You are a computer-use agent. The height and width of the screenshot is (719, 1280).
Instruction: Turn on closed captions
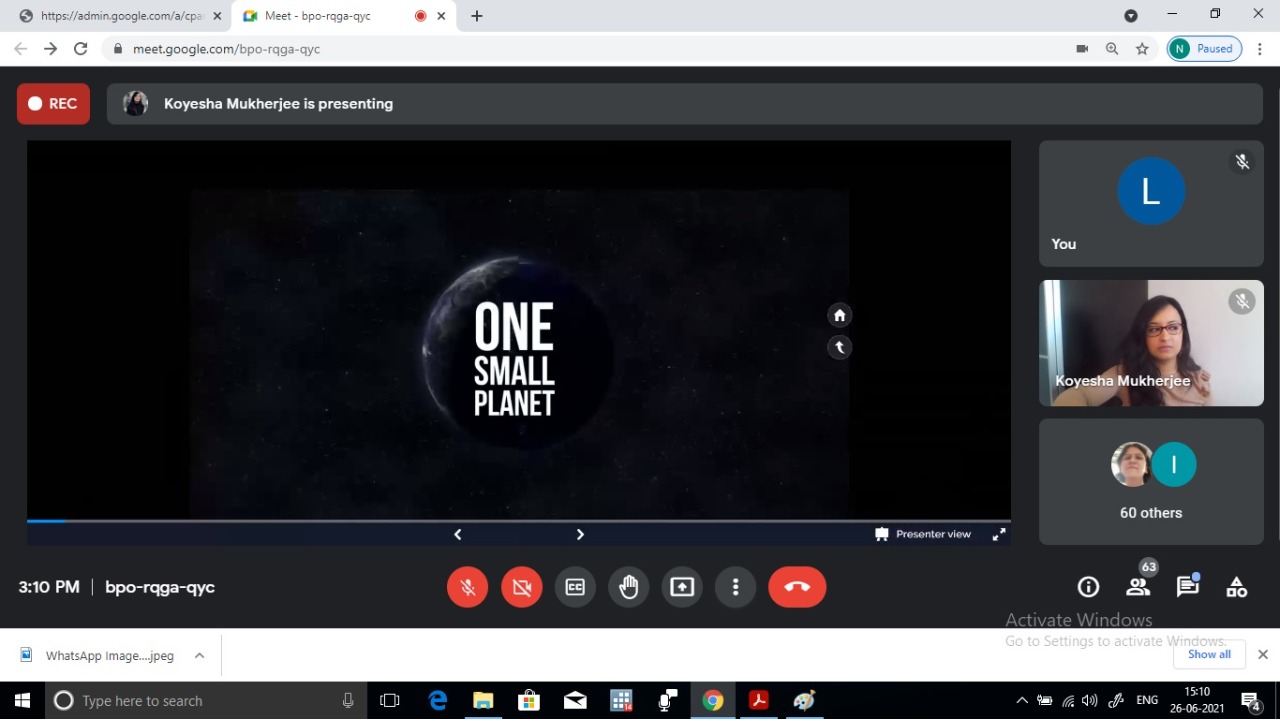tap(575, 587)
